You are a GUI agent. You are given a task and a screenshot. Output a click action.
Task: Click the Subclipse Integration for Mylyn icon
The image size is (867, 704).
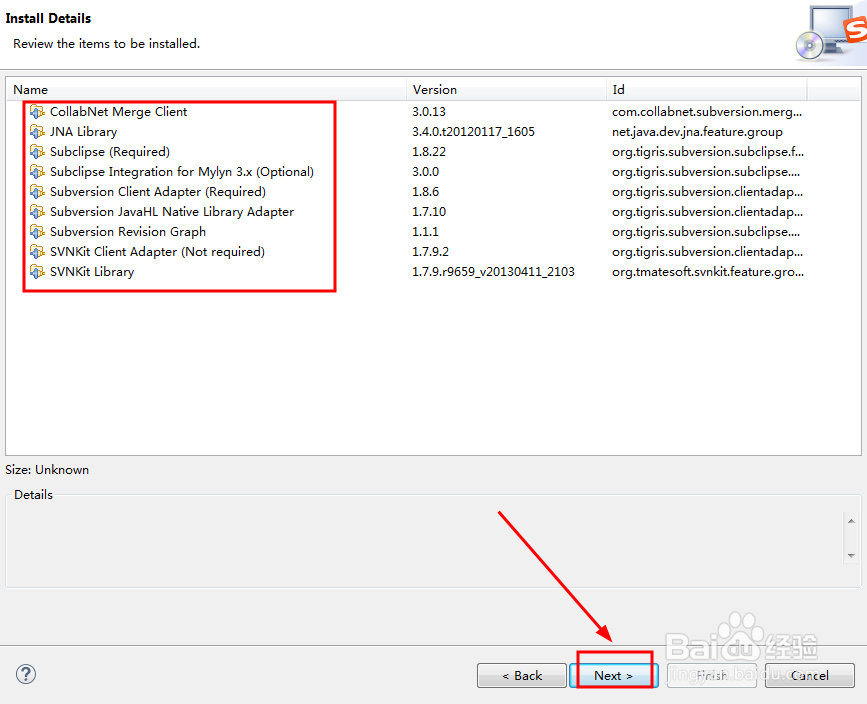[x=37, y=172]
